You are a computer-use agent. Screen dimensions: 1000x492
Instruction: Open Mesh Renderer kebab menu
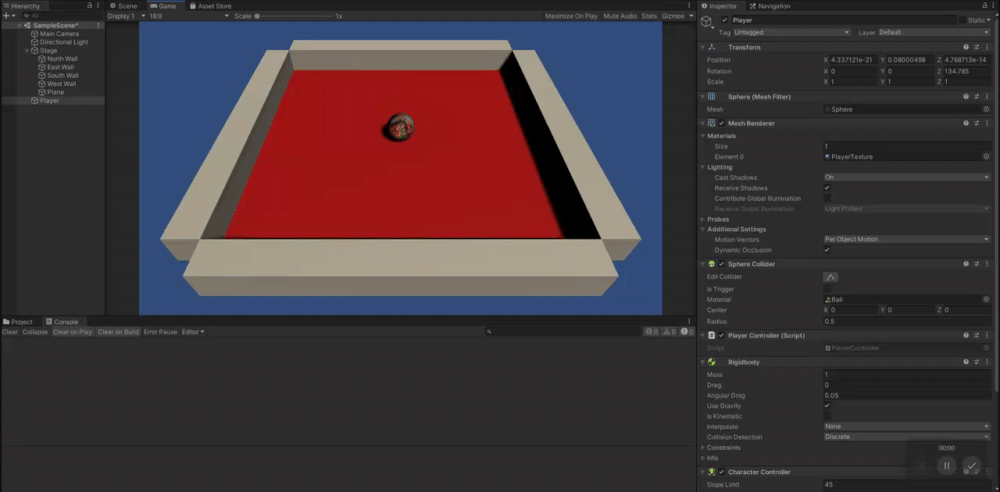[x=986, y=123]
